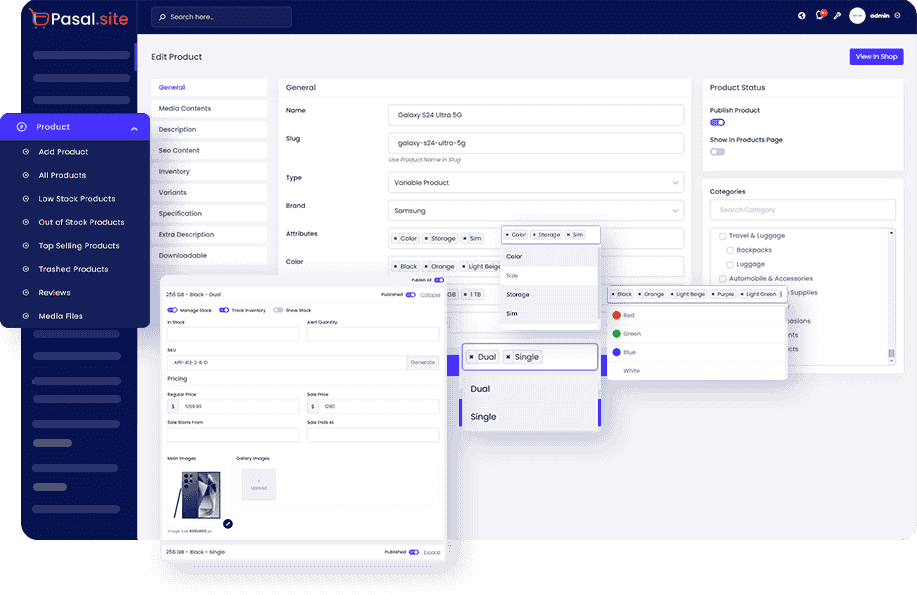Click the admin avatar picture
Viewport: 917px width, 595px height.
[857, 16]
